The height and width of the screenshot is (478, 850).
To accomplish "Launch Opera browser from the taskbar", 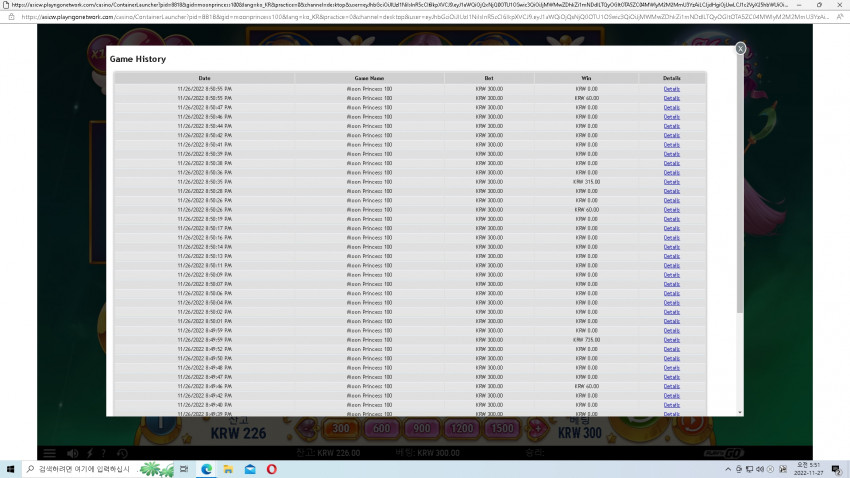I will [x=272, y=469].
